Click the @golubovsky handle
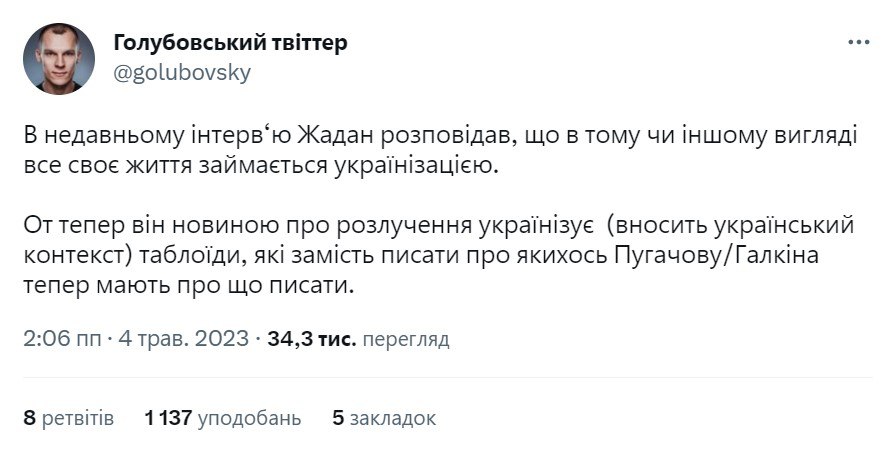This screenshot has height=457, width=892. click(x=183, y=72)
